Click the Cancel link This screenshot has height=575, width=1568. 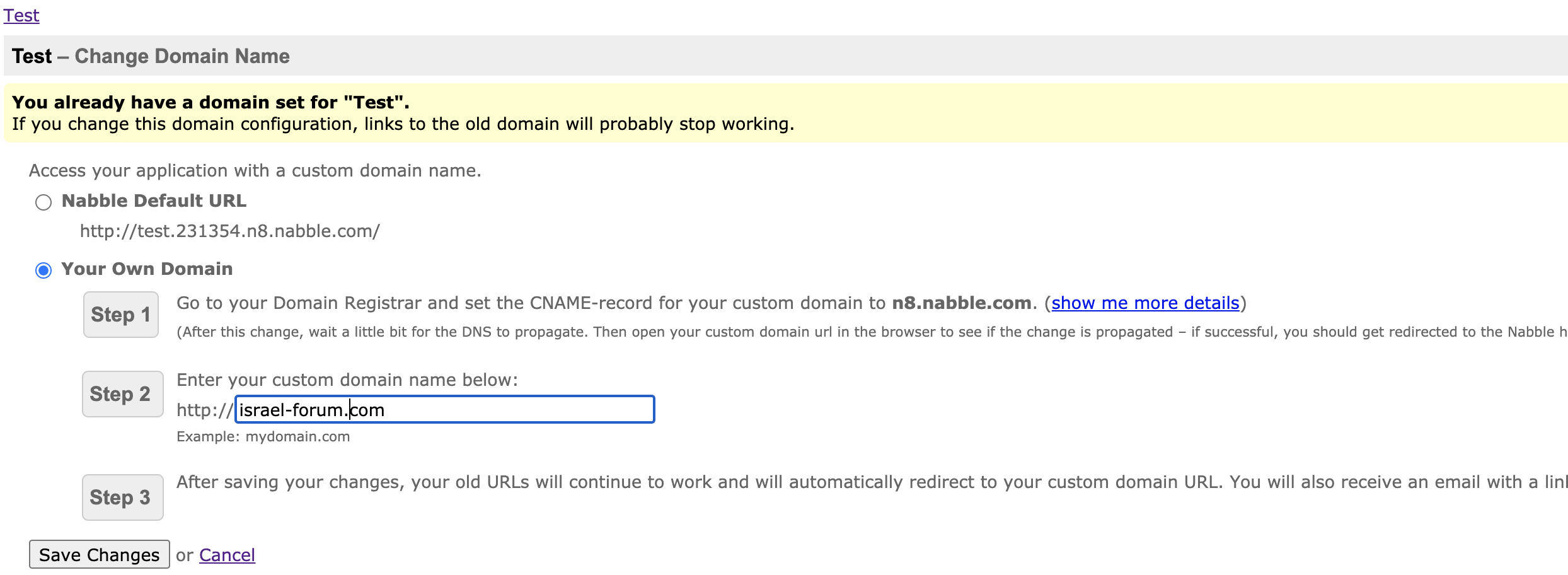[227, 555]
